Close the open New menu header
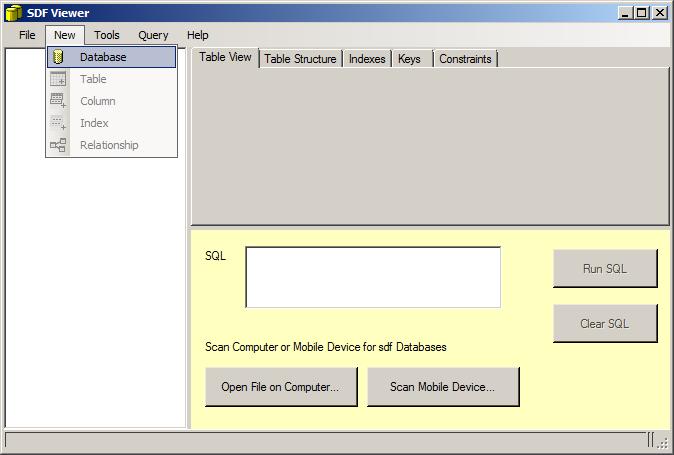Image resolution: width=674 pixels, height=455 pixels. point(65,35)
